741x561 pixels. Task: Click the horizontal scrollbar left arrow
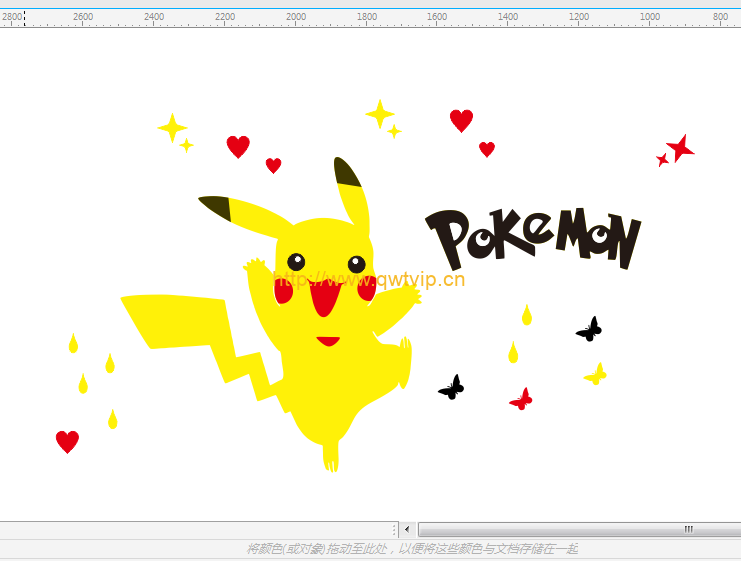[407, 529]
